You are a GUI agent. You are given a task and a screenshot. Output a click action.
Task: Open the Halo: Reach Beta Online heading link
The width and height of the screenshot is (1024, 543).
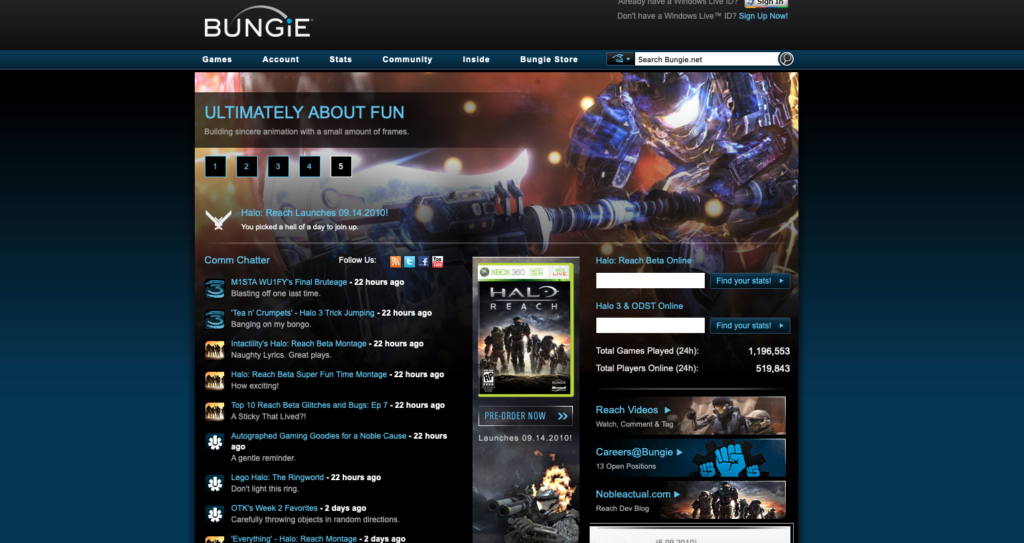pos(643,261)
